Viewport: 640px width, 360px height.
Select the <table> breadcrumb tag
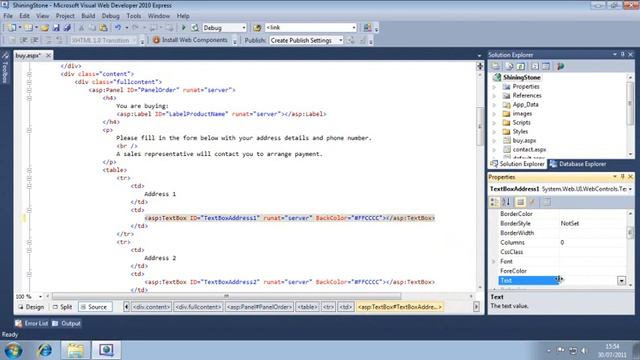tap(307, 307)
